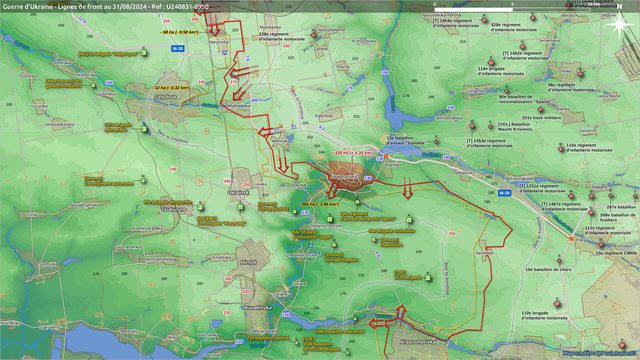Click the north compass star icon
Viewport: 640px width, 360px height.
click(x=619, y=24)
